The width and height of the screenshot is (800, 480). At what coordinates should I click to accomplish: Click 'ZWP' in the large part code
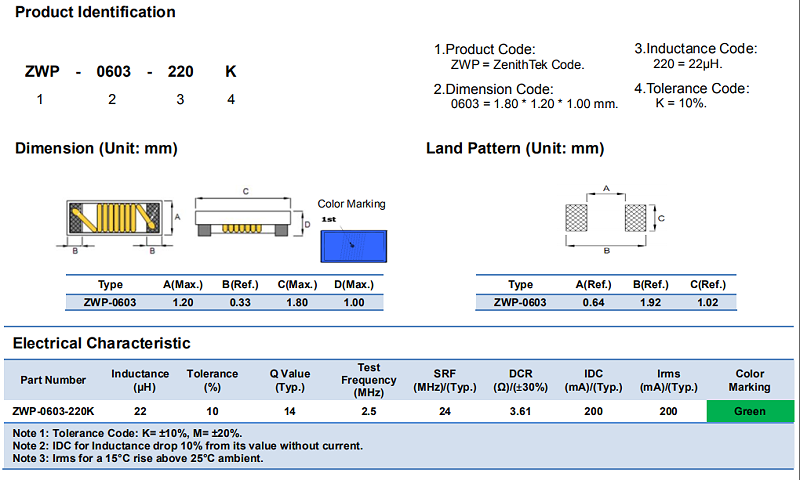pos(42,72)
